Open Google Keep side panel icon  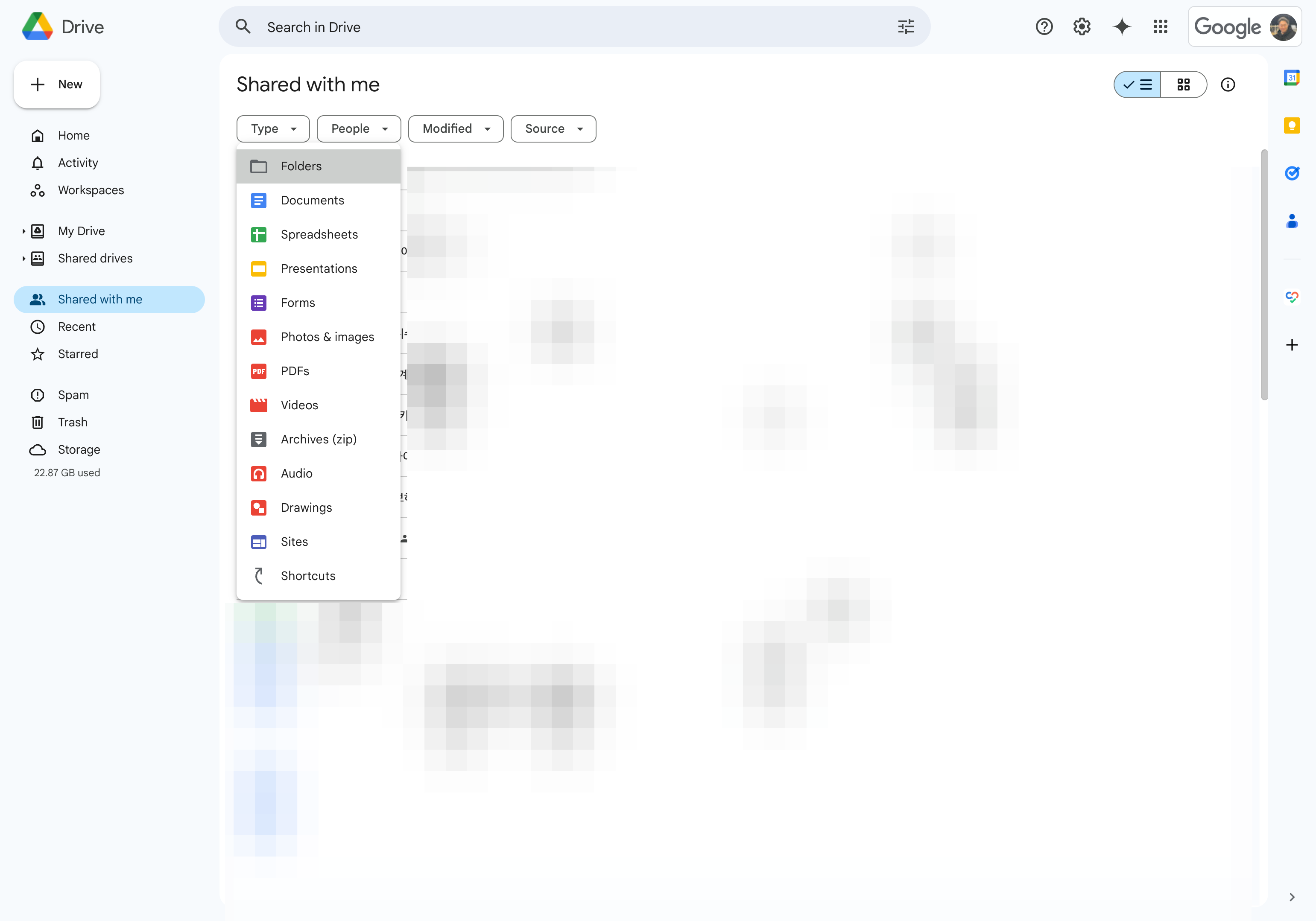tap(1291, 125)
